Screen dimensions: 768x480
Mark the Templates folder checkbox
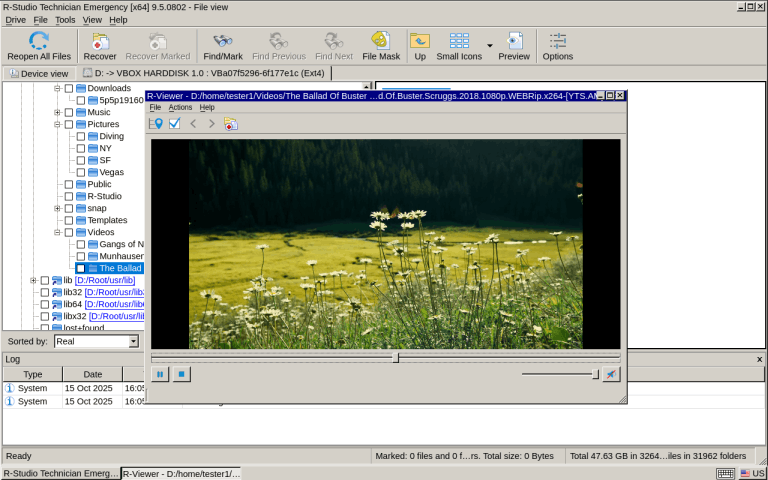[69, 220]
